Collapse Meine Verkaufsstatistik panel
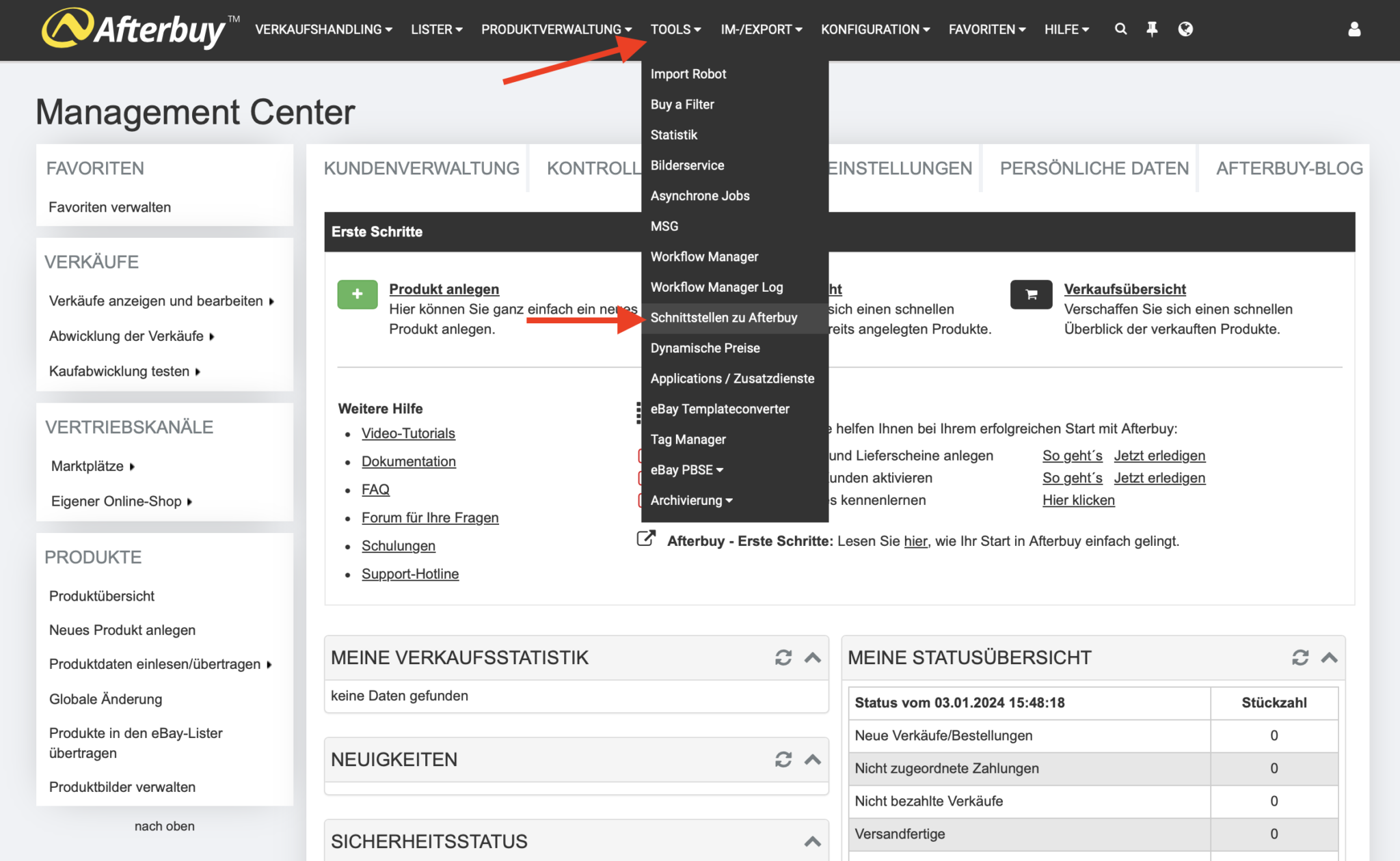This screenshot has height=861, width=1400. pyautogui.click(x=813, y=657)
